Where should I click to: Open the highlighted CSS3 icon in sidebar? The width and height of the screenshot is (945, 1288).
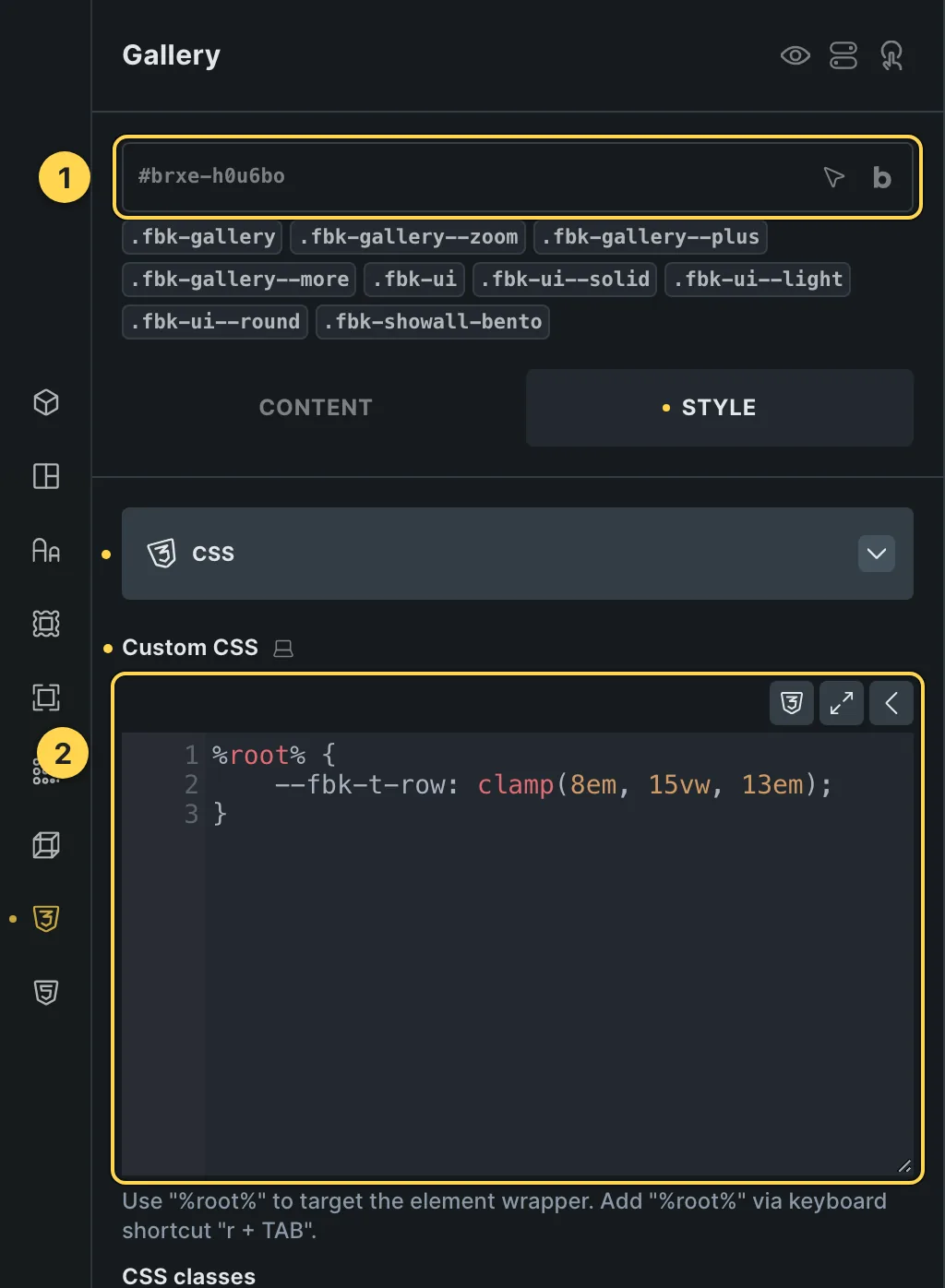pyautogui.click(x=46, y=919)
